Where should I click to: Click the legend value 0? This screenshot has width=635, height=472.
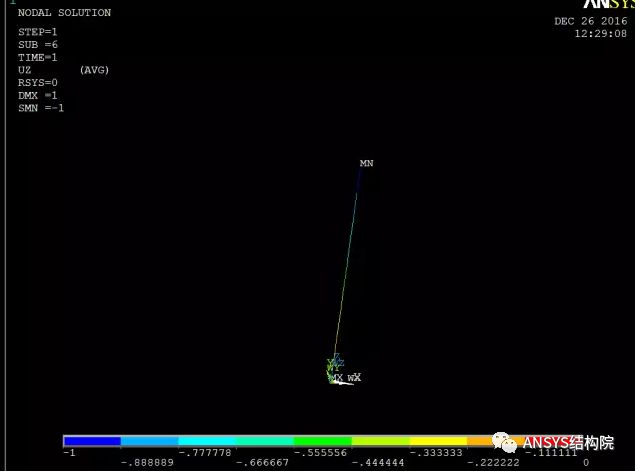[x=586, y=462]
